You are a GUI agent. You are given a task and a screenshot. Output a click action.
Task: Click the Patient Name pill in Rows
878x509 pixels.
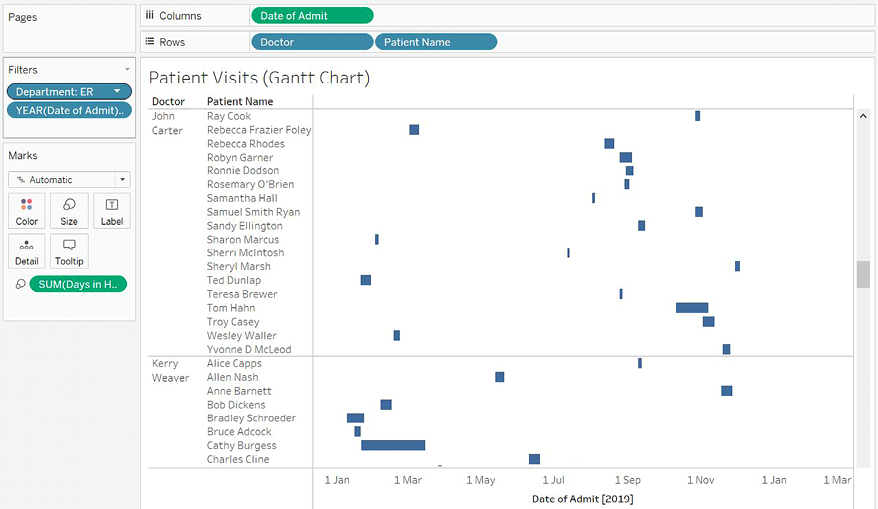point(435,42)
